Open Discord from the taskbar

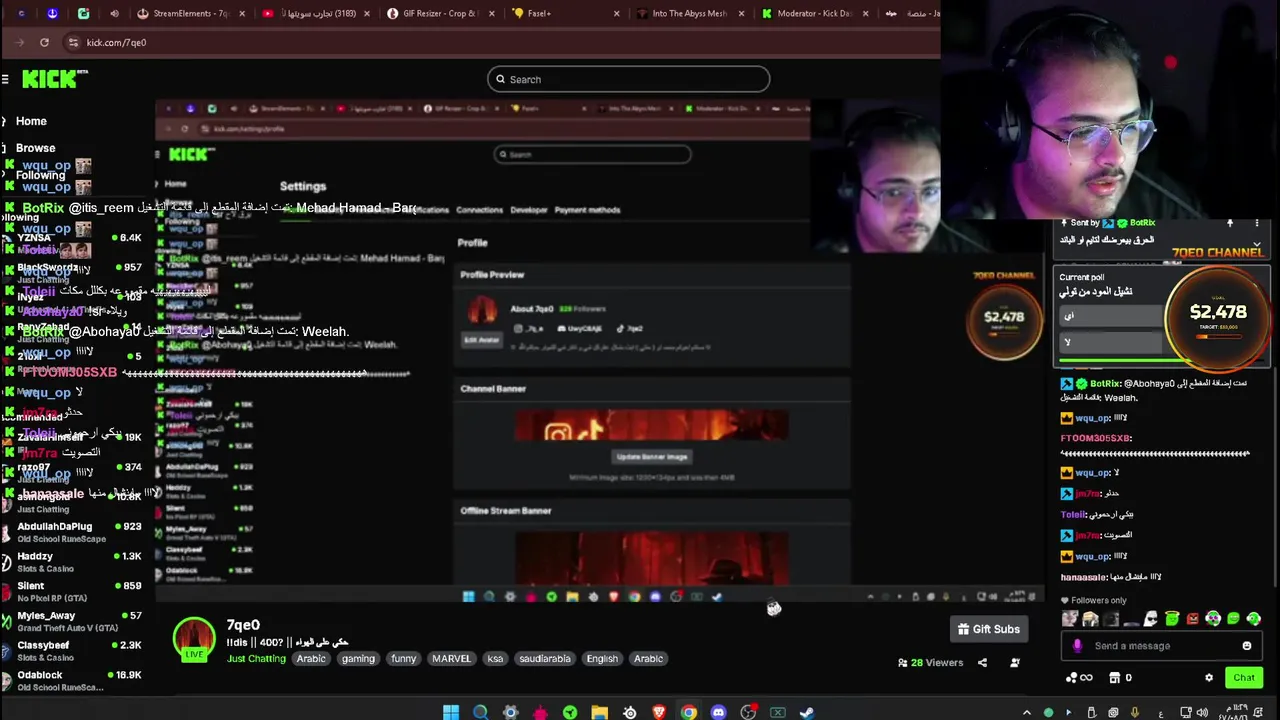[718, 712]
